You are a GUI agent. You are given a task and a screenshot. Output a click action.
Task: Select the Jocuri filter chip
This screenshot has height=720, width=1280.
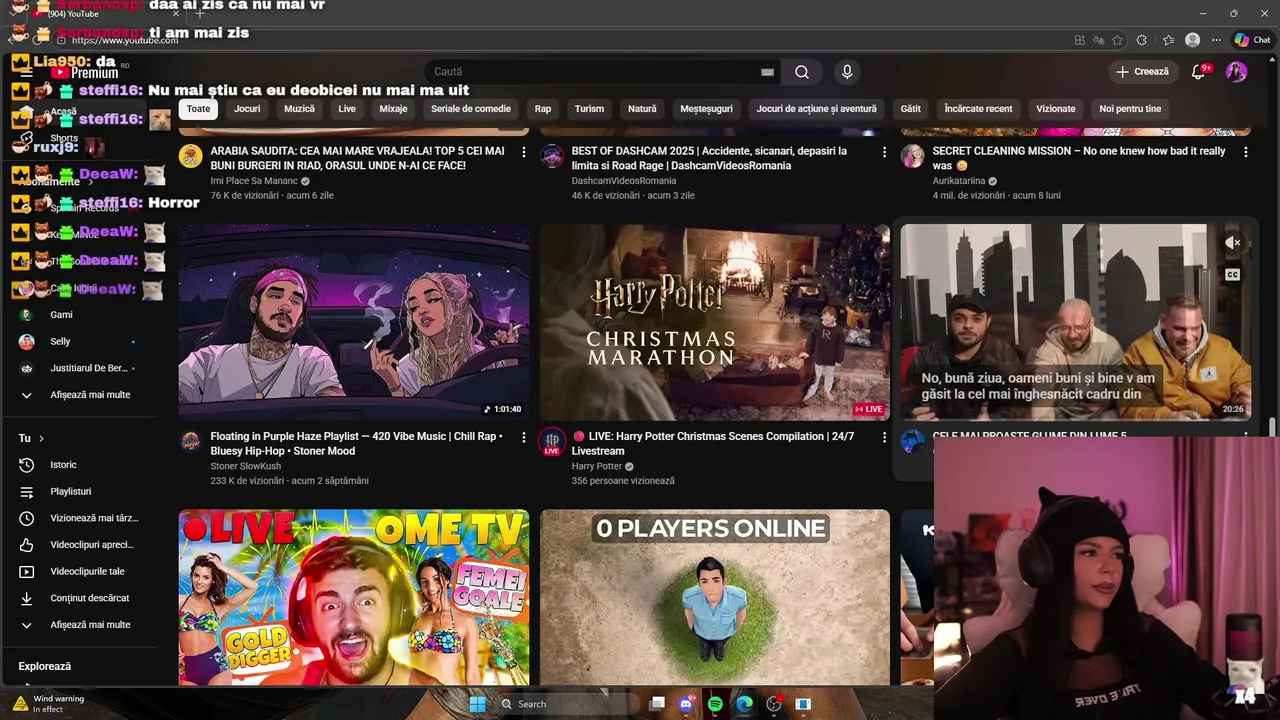(x=247, y=109)
